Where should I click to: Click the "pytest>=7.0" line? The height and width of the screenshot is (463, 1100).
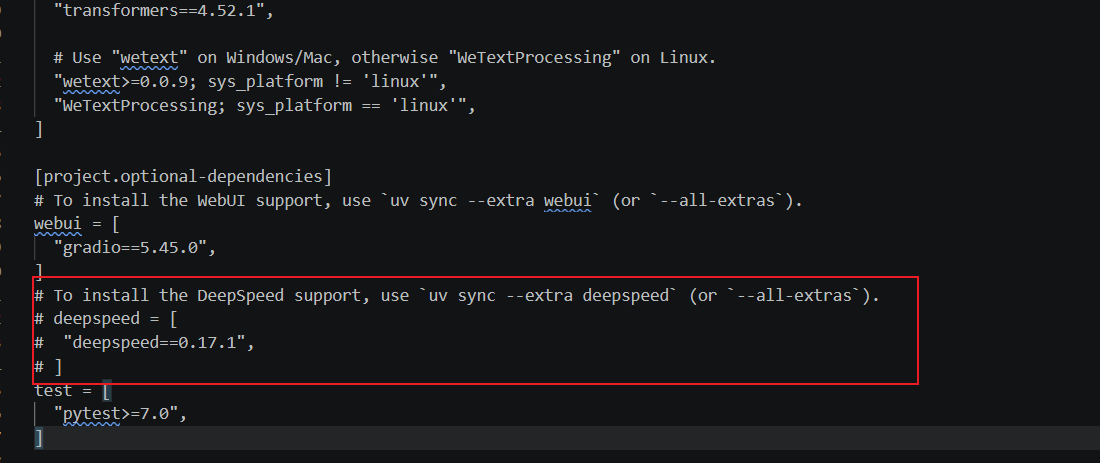pos(120,414)
